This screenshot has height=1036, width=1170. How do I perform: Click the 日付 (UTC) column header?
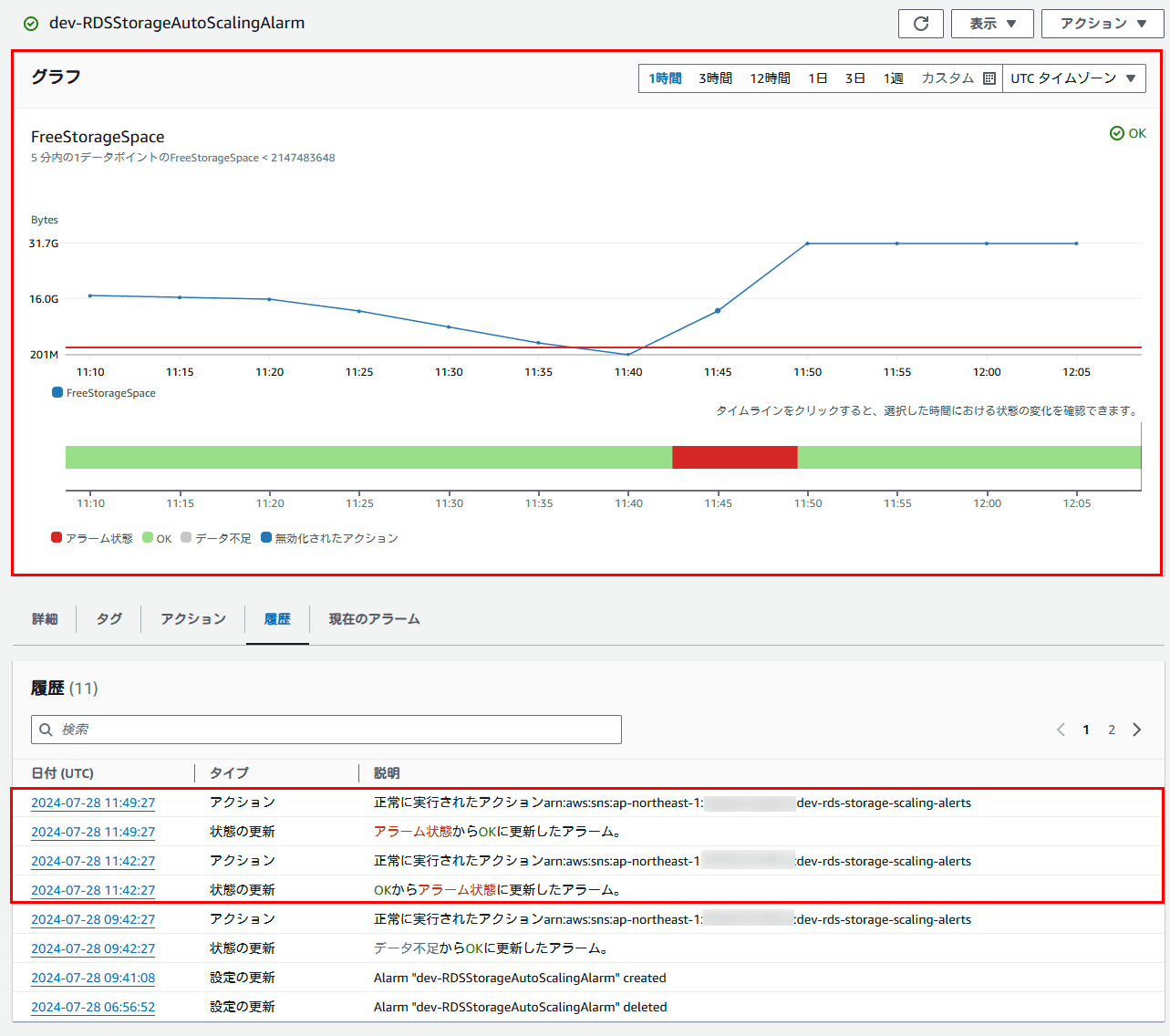62,773
